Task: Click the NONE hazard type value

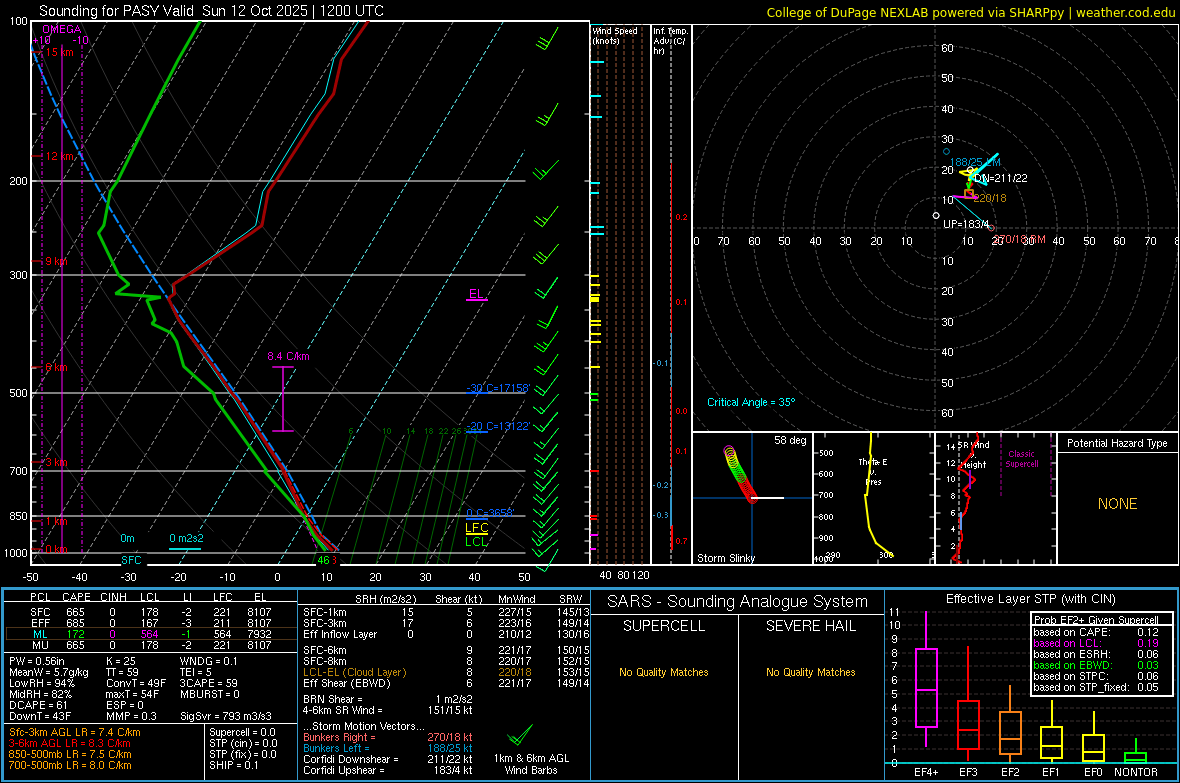Action: (x=1117, y=504)
